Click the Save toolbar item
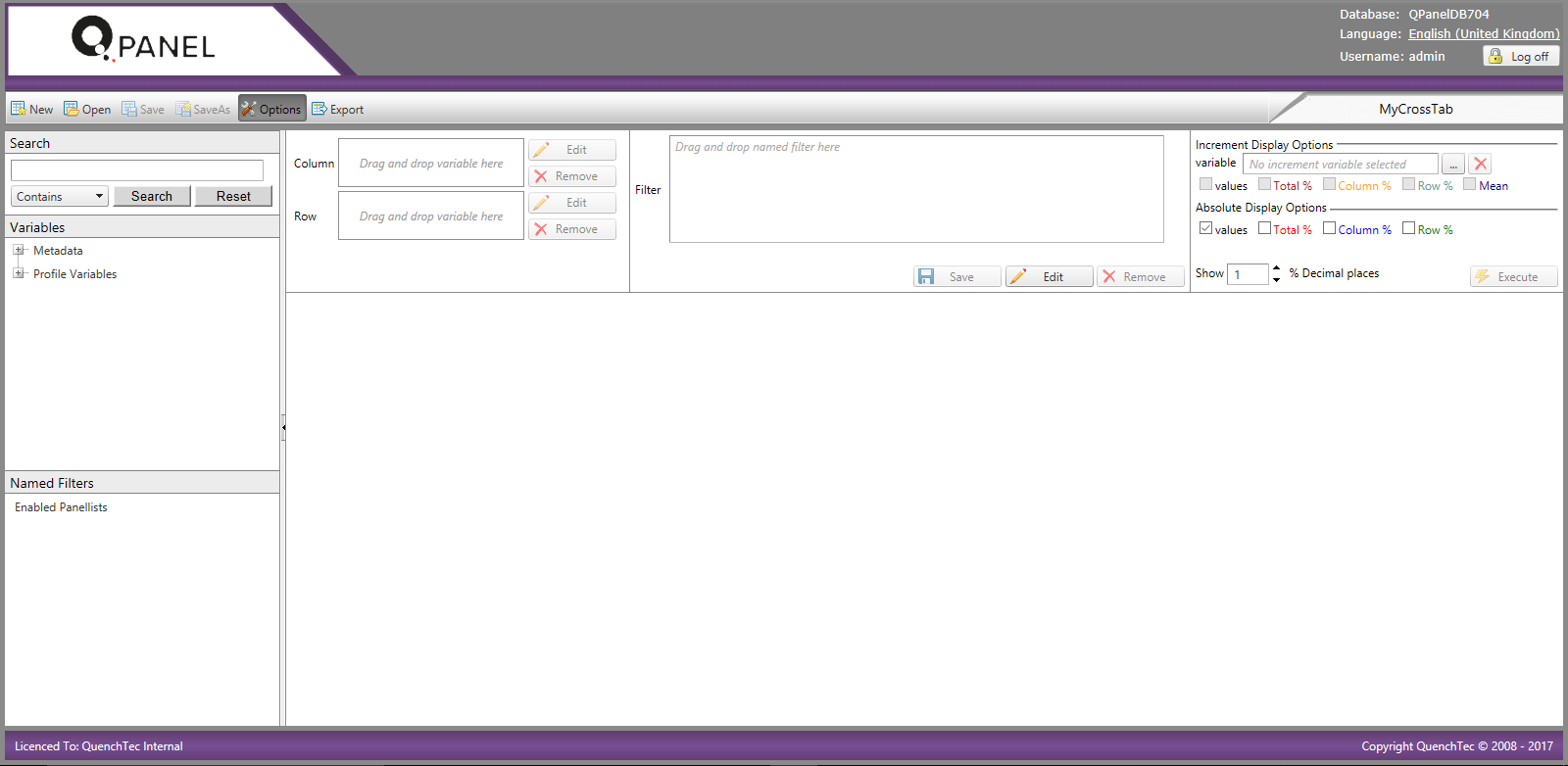This screenshot has width=1568, height=766. click(143, 109)
